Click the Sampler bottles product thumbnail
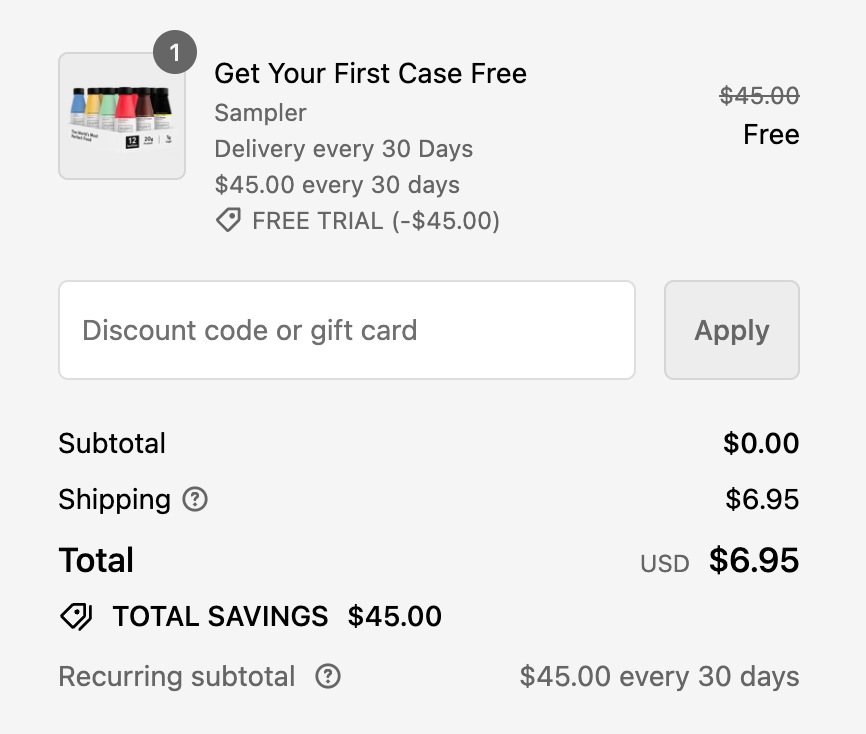 click(x=122, y=116)
